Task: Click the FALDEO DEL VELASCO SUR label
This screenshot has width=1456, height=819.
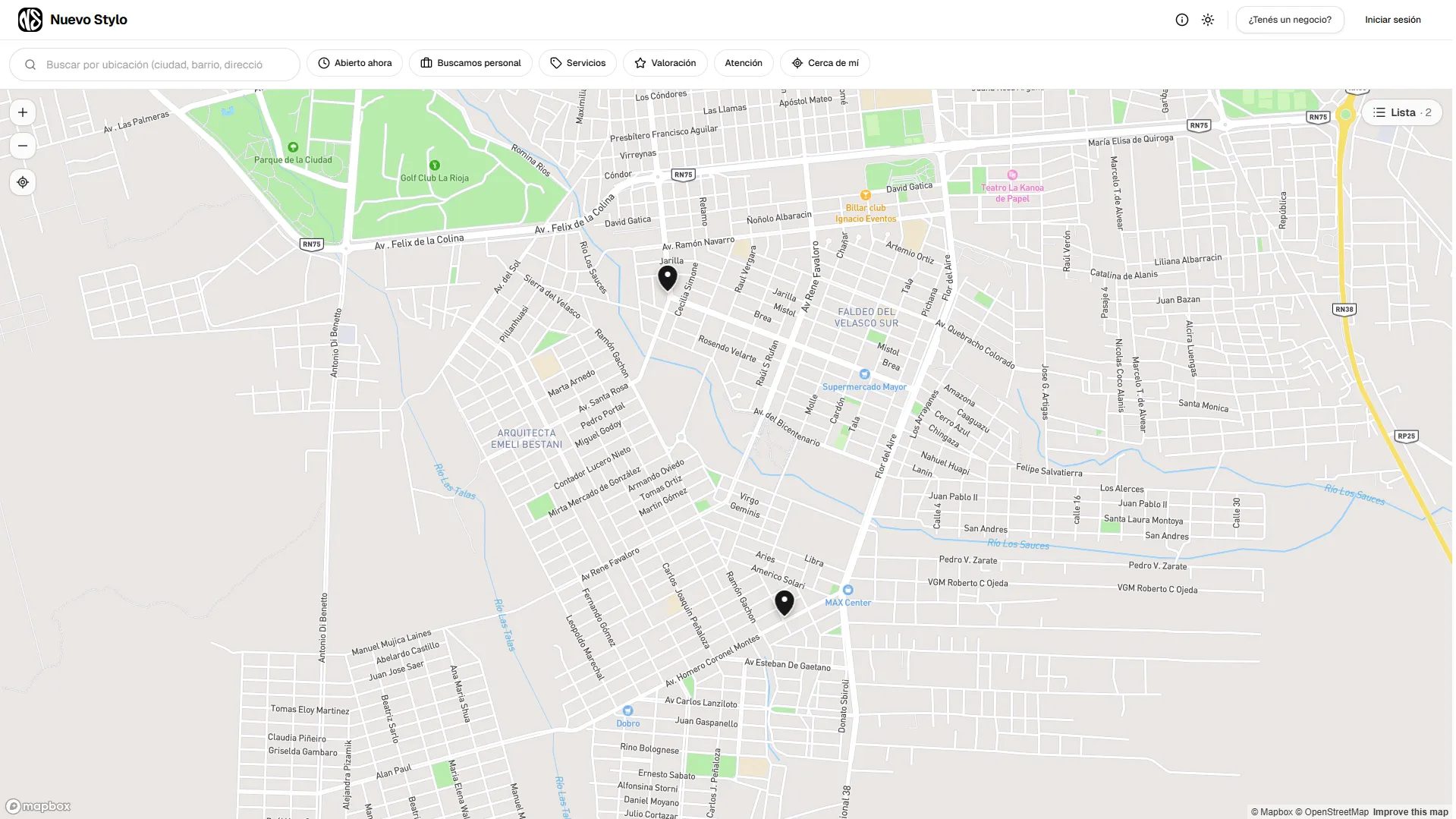Action: pos(866,317)
